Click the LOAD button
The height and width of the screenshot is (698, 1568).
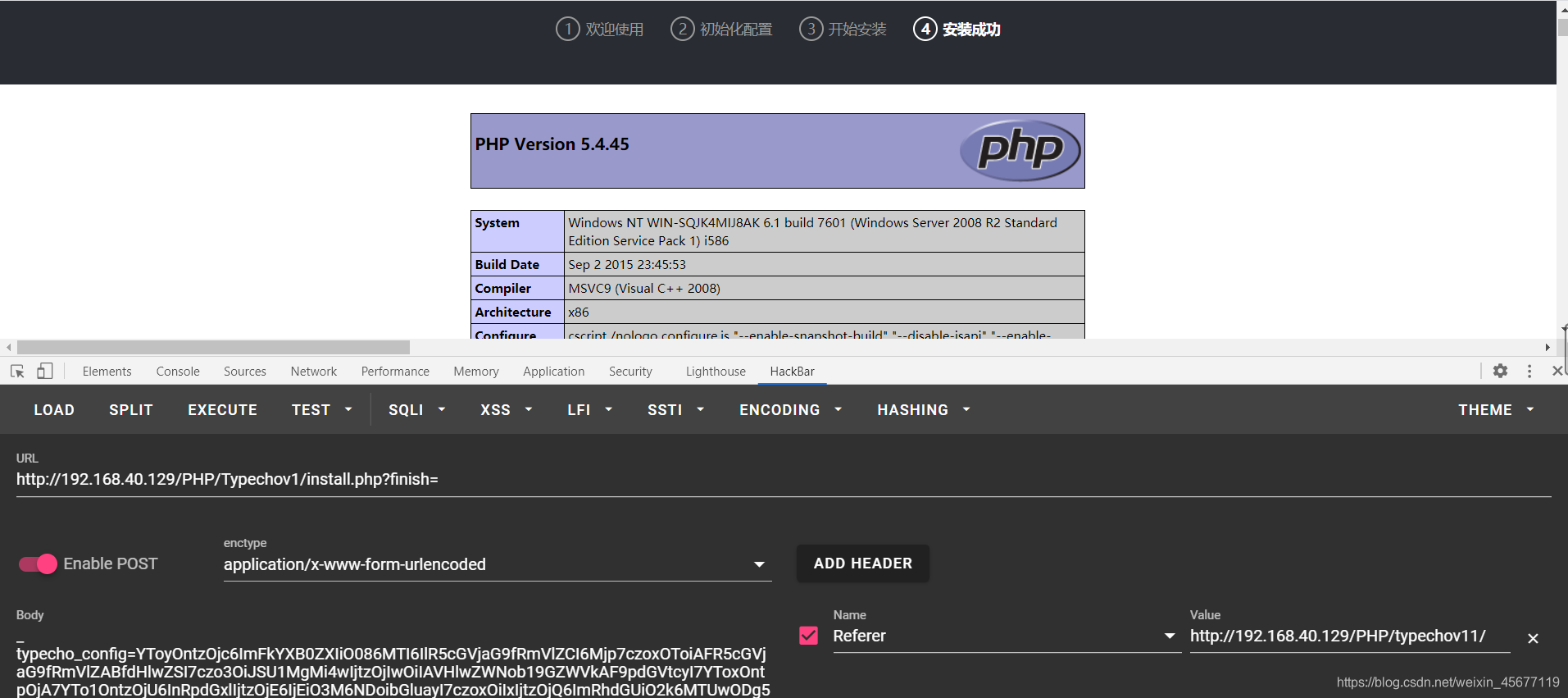tap(54, 409)
